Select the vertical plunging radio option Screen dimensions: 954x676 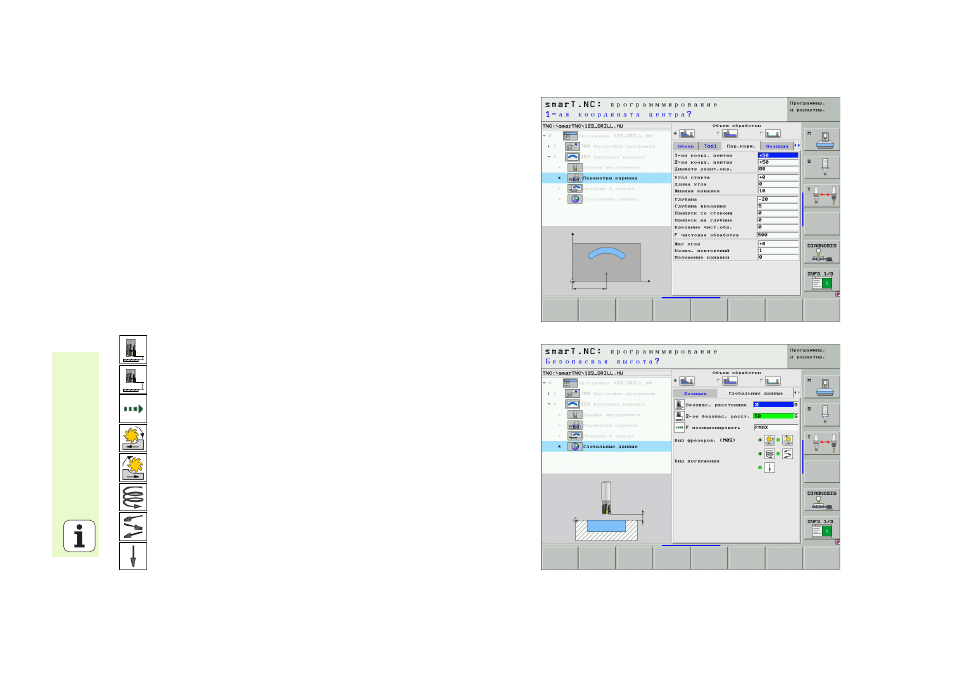760,468
